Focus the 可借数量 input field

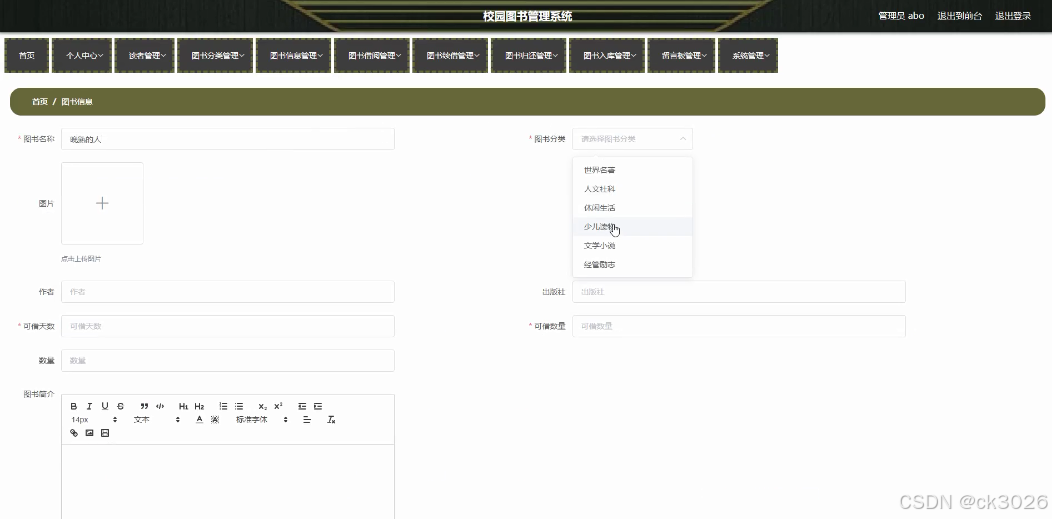739,326
